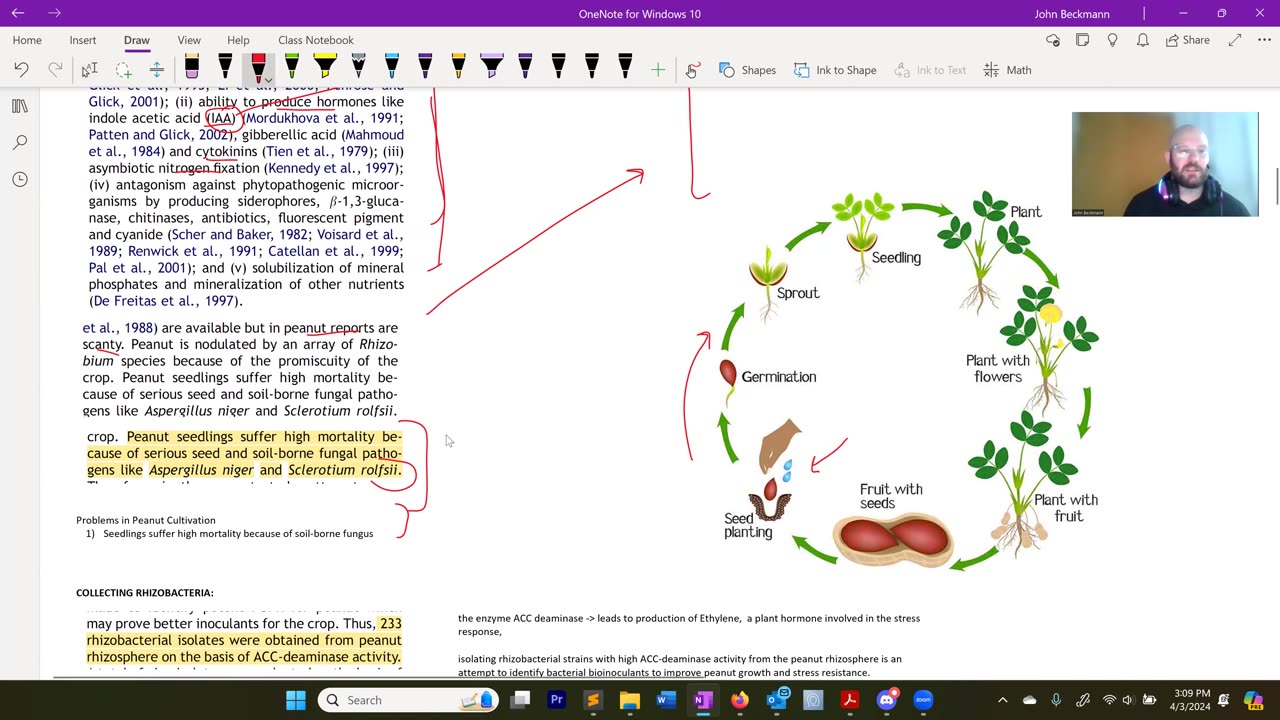
Task: Open the View tab
Action: coord(189,40)
